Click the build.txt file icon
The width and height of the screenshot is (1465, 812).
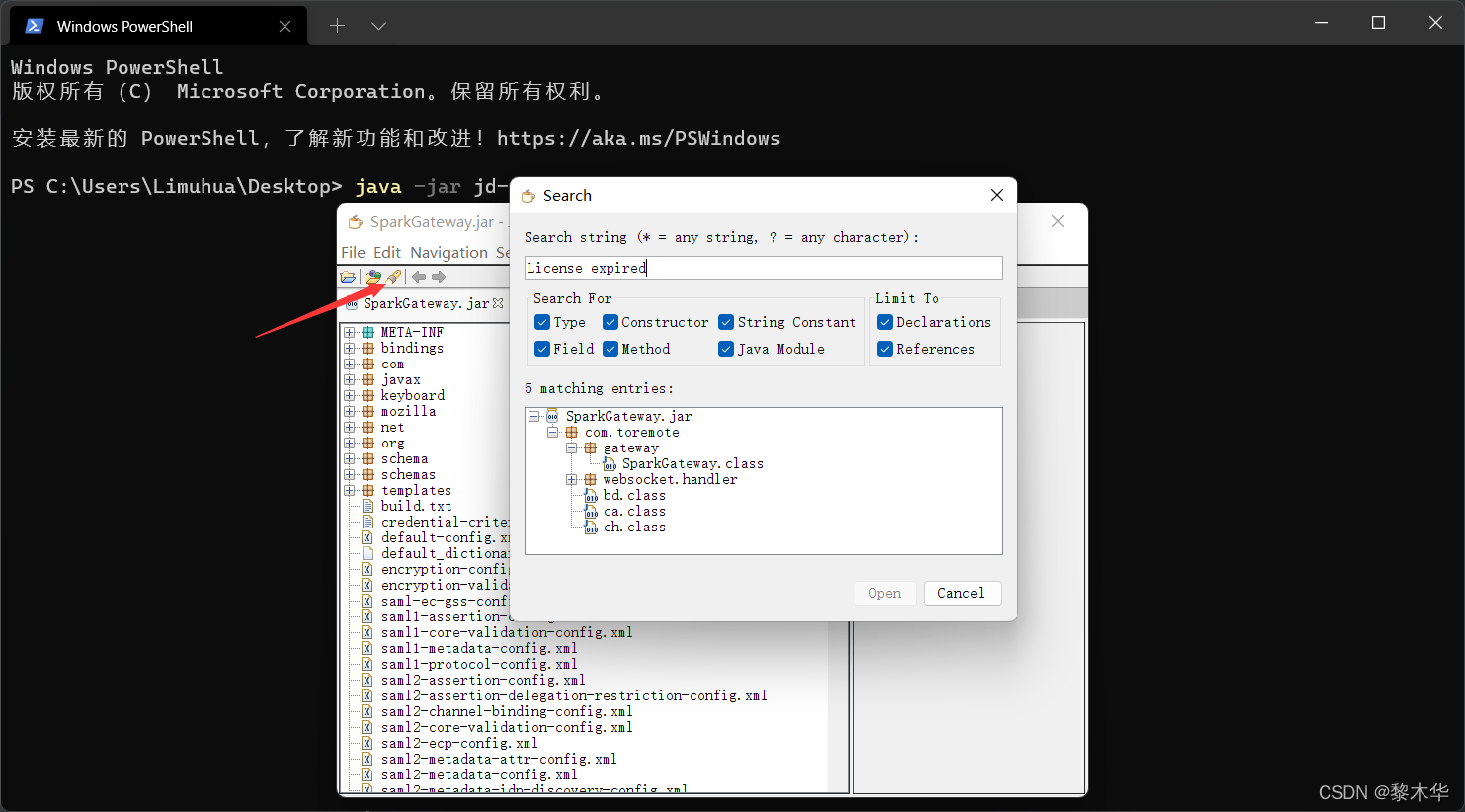367,506
